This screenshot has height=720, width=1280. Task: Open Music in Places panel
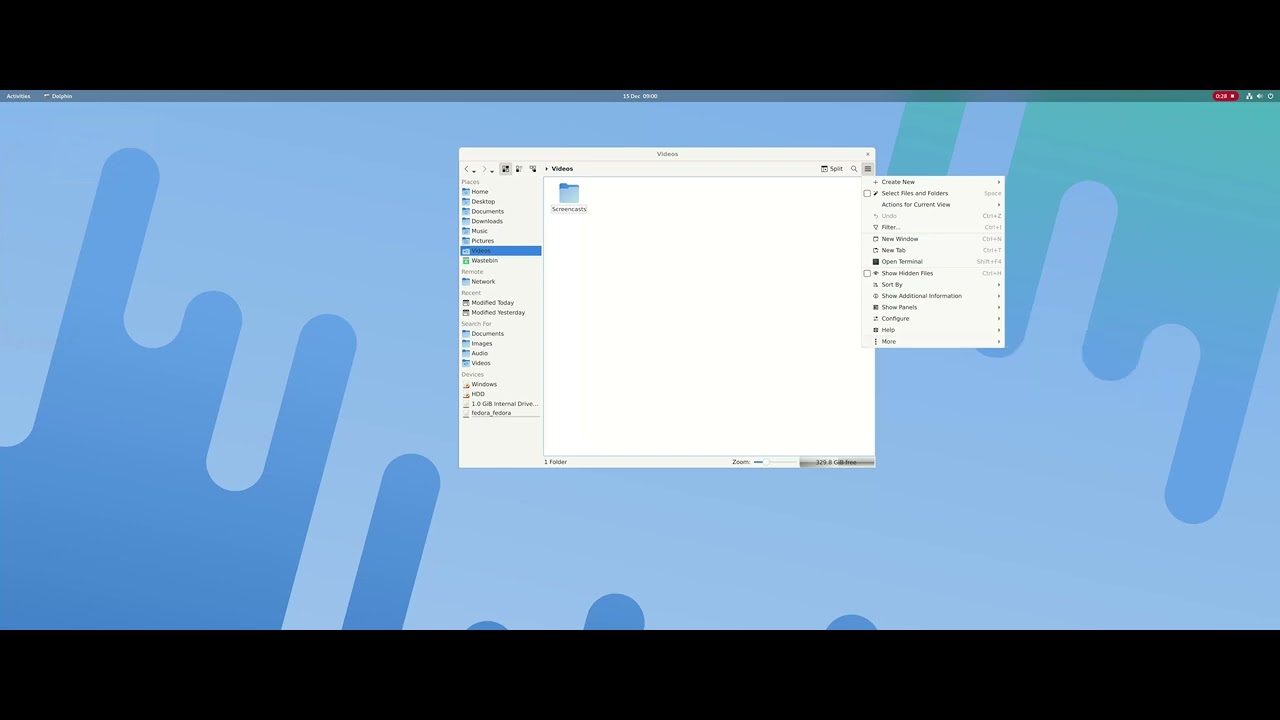(501, 231)
